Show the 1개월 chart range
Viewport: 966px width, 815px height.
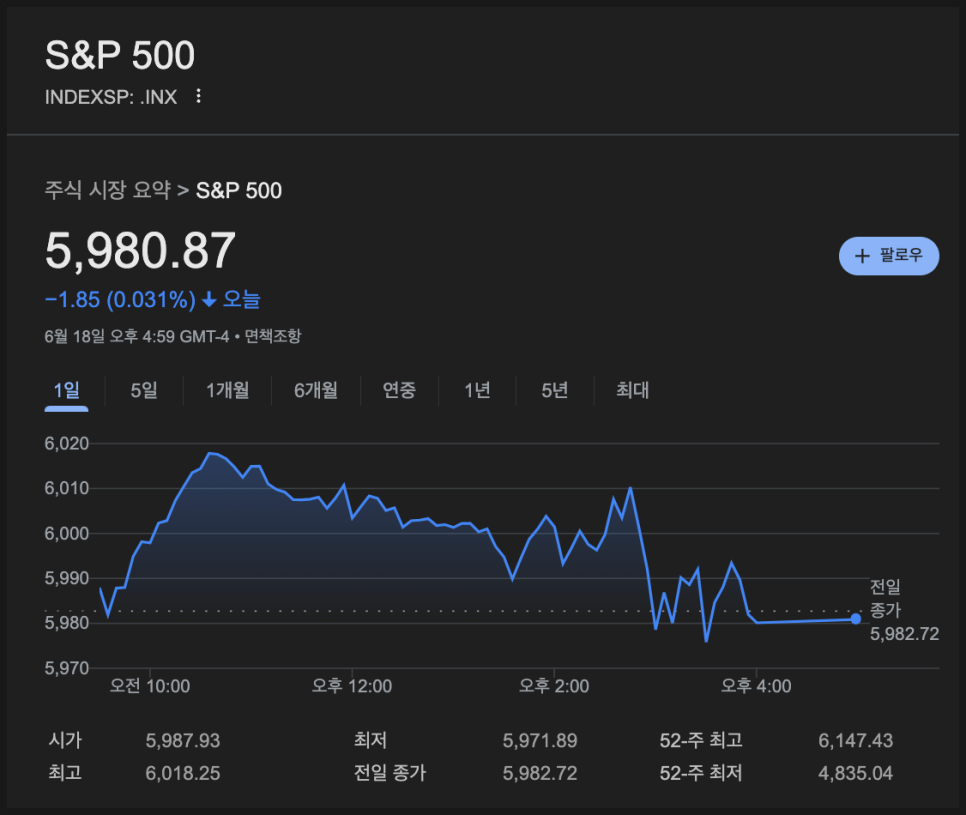(x=227, y=391)
